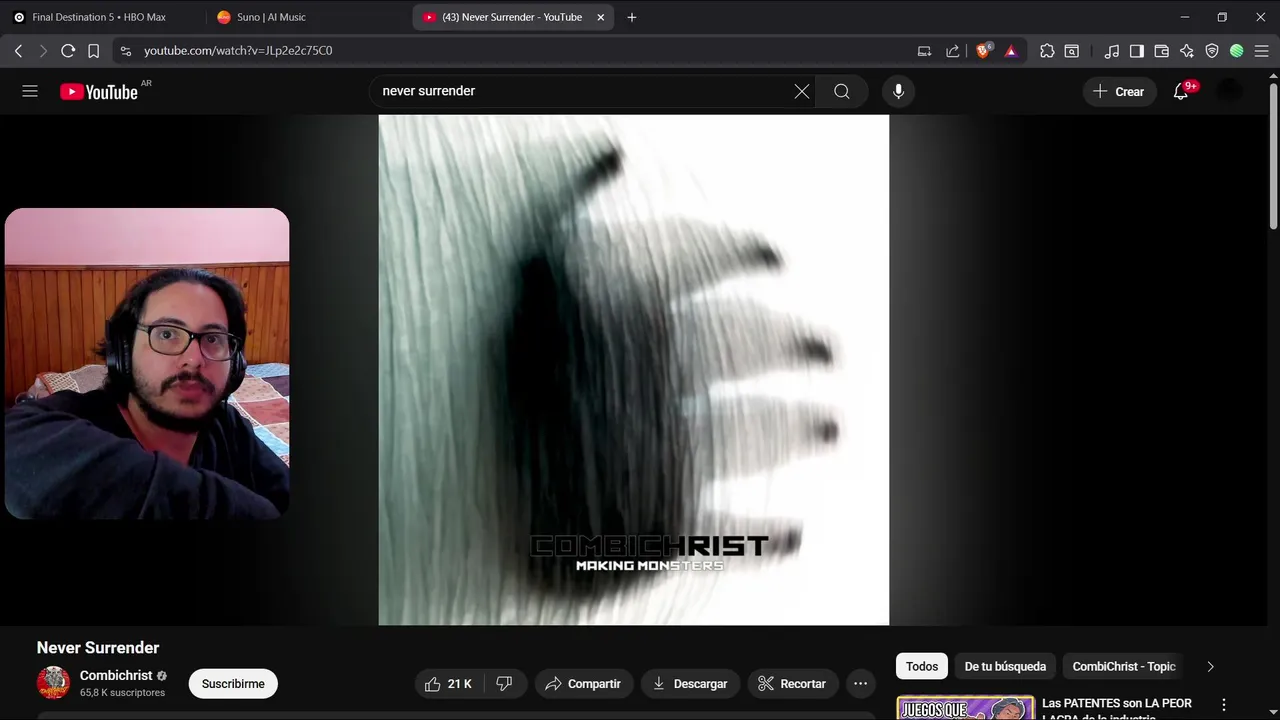The height and width of the screenshot is (720, 1280).
Task: Click the Never Surrender video title
Action: coord(98,648)
